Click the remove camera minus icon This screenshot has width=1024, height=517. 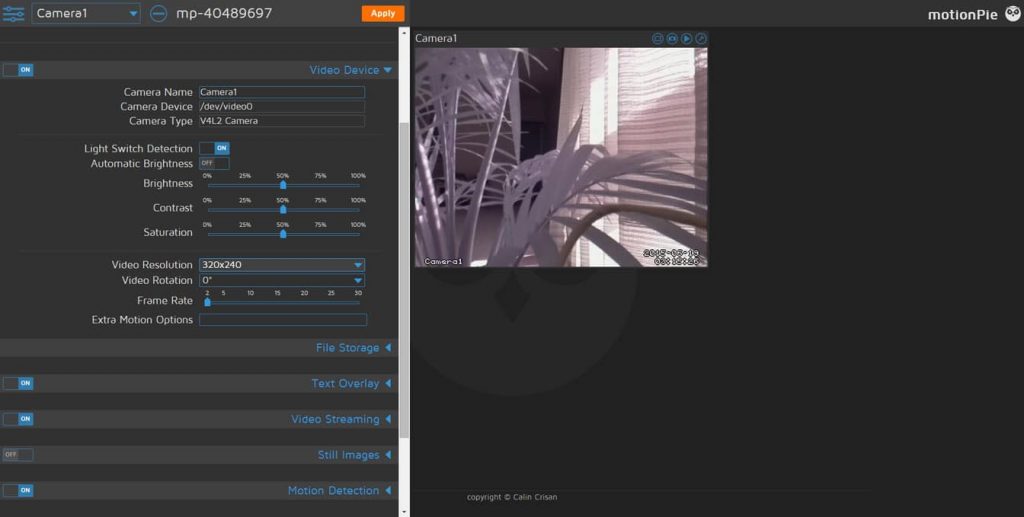pyautogui.click(x=158, y=13)
